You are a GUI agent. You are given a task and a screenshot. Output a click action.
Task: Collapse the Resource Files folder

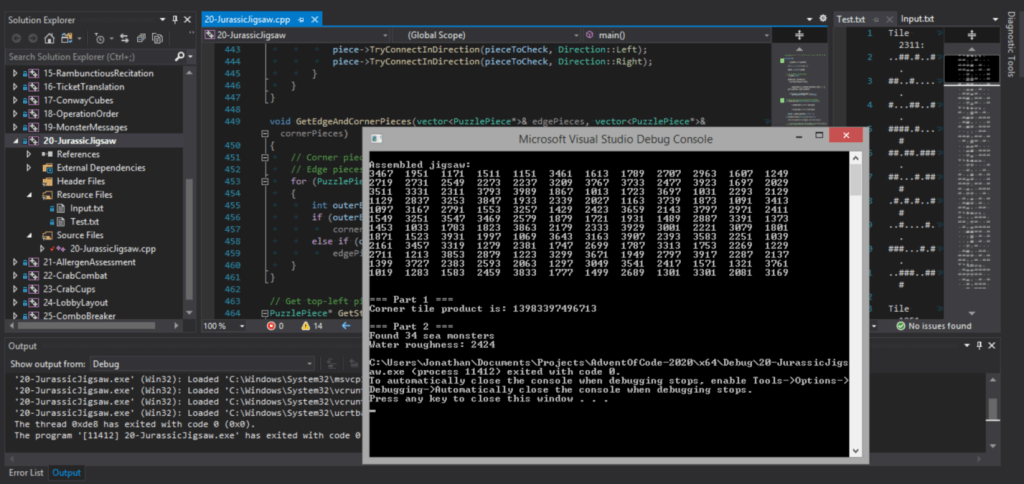pyautogui.click(x=29, y=195)
